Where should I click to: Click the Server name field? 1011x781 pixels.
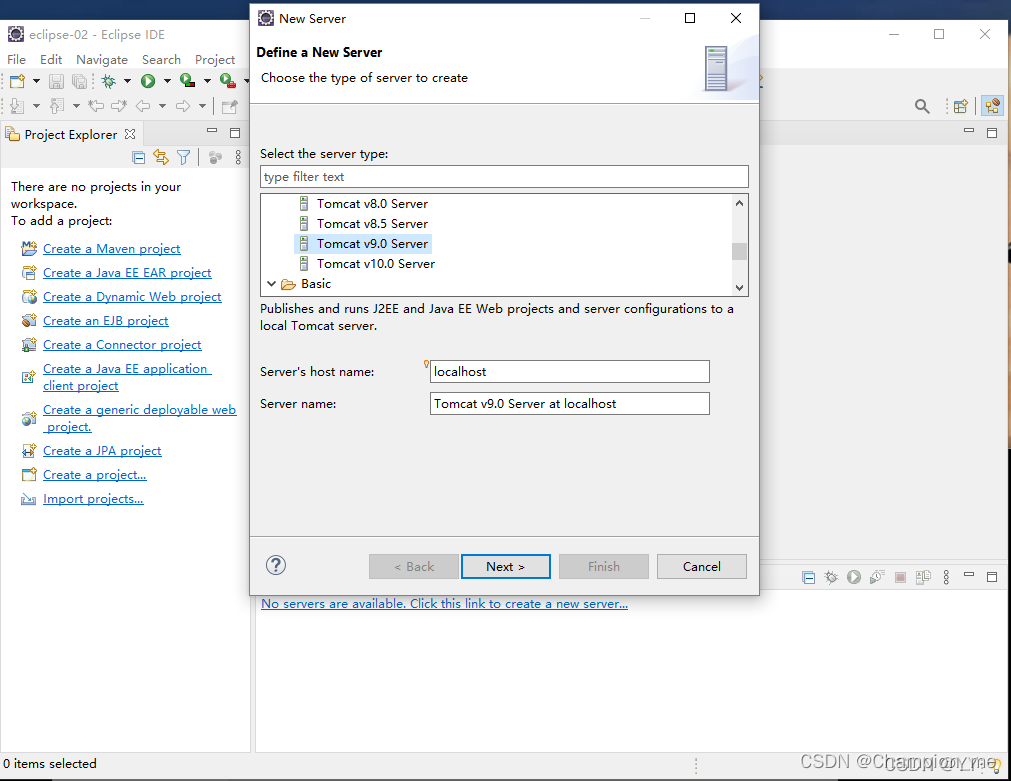click(x=569, y=404)
